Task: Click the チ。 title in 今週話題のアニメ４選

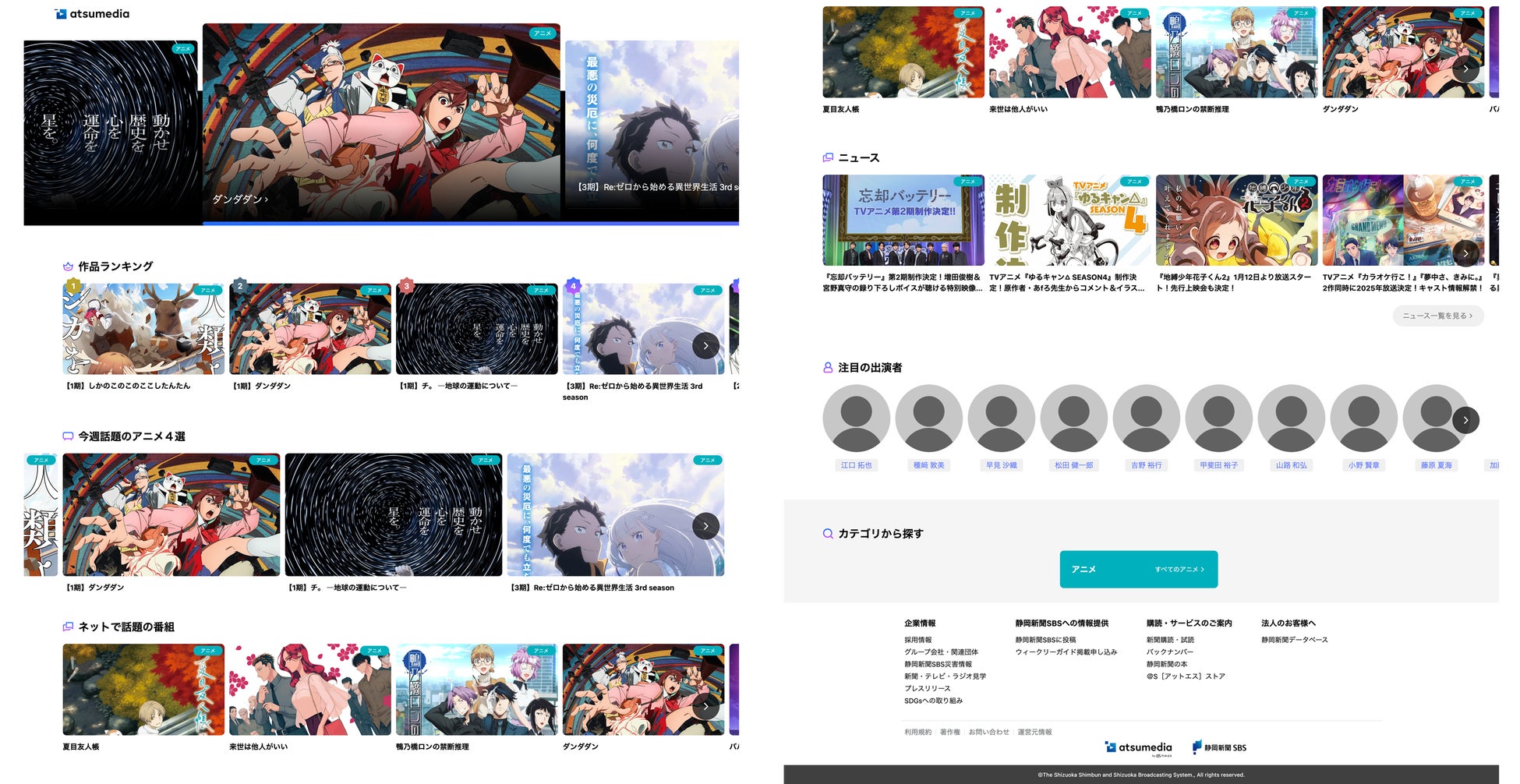Action: coord(347,588)
